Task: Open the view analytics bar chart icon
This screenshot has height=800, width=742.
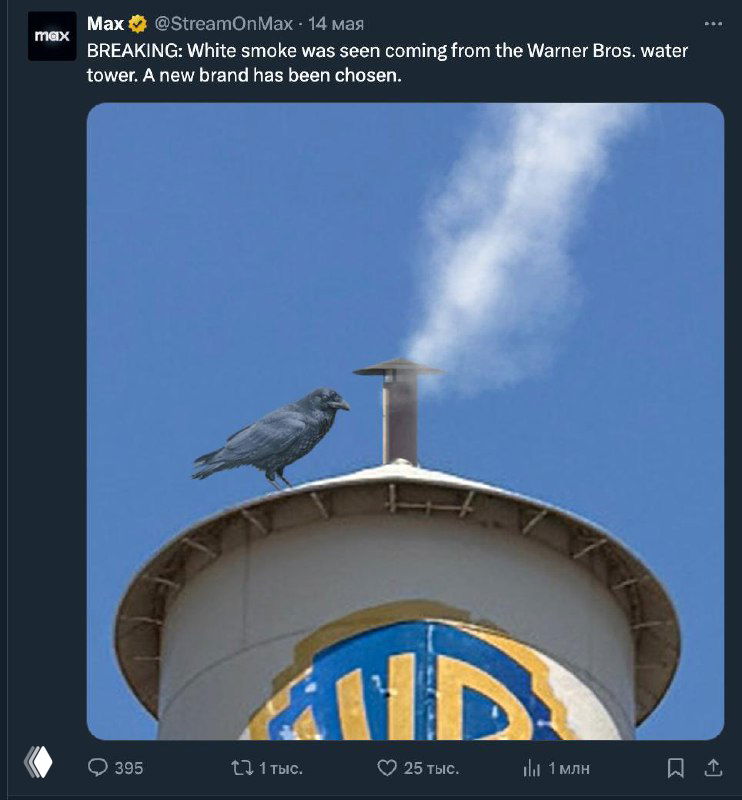Action: pos(532,767)
